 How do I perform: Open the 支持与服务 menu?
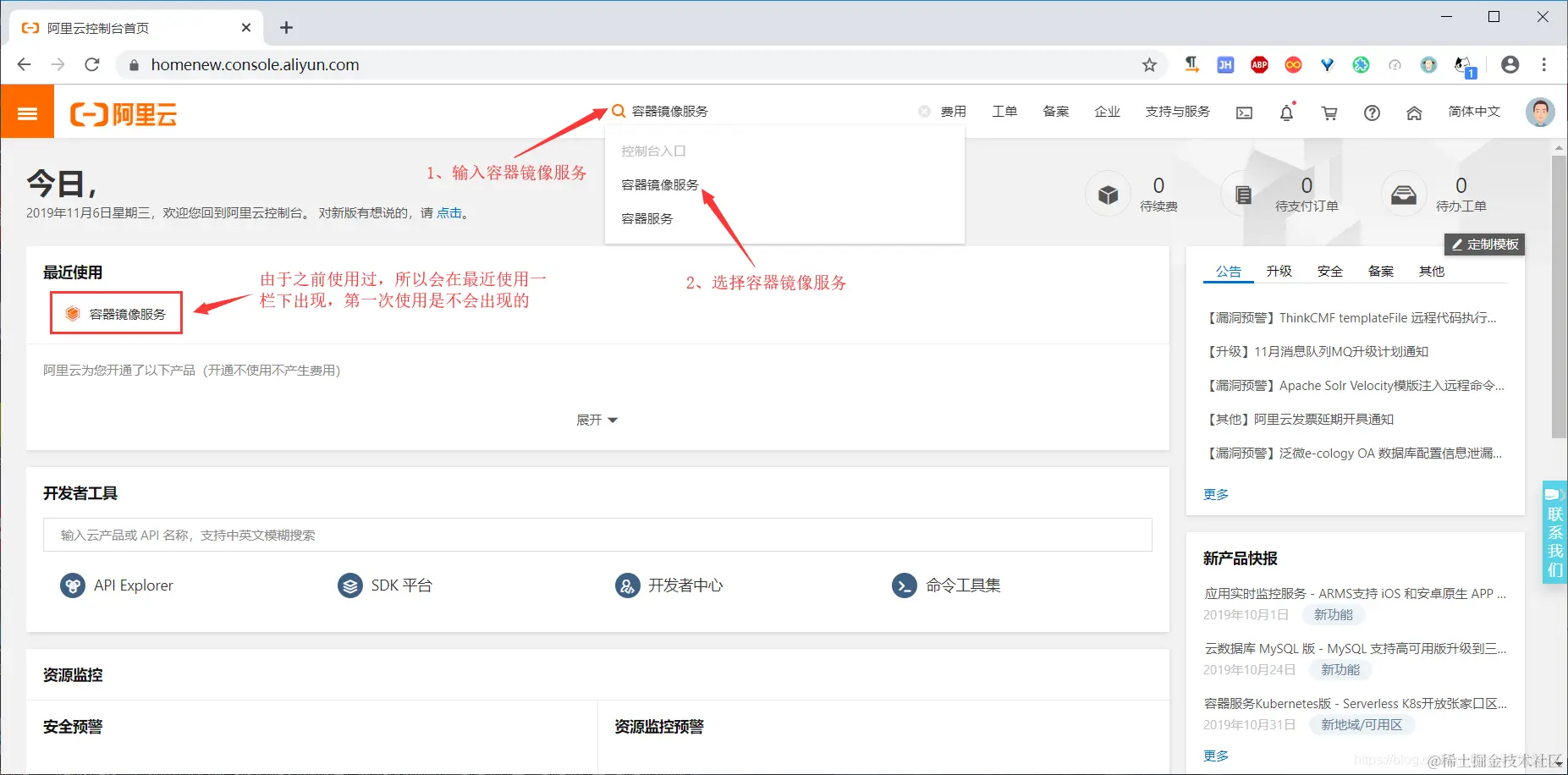coord(1177,112)
